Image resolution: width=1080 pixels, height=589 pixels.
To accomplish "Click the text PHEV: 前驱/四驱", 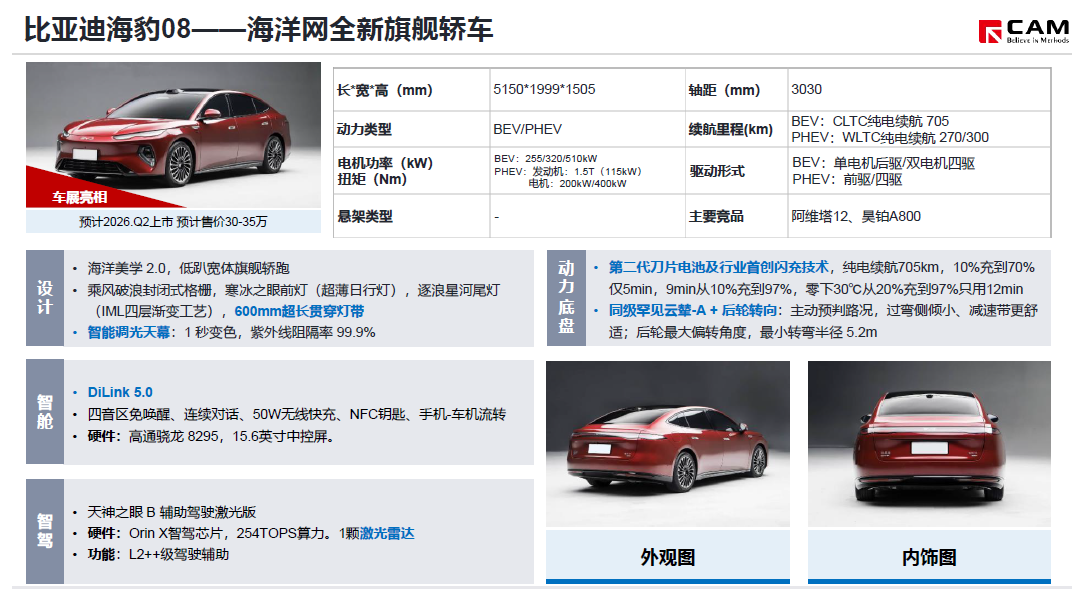I will pos(847,179).
